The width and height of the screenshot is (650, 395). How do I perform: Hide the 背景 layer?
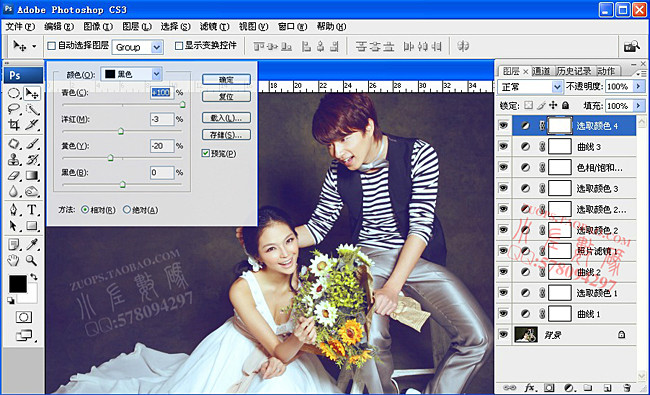click(x=504, y=334)
